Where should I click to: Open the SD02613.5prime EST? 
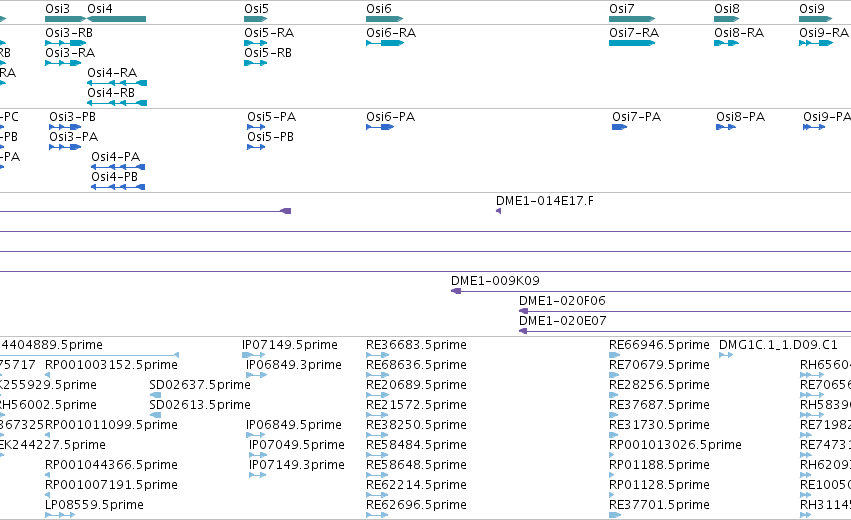(155, 415)
